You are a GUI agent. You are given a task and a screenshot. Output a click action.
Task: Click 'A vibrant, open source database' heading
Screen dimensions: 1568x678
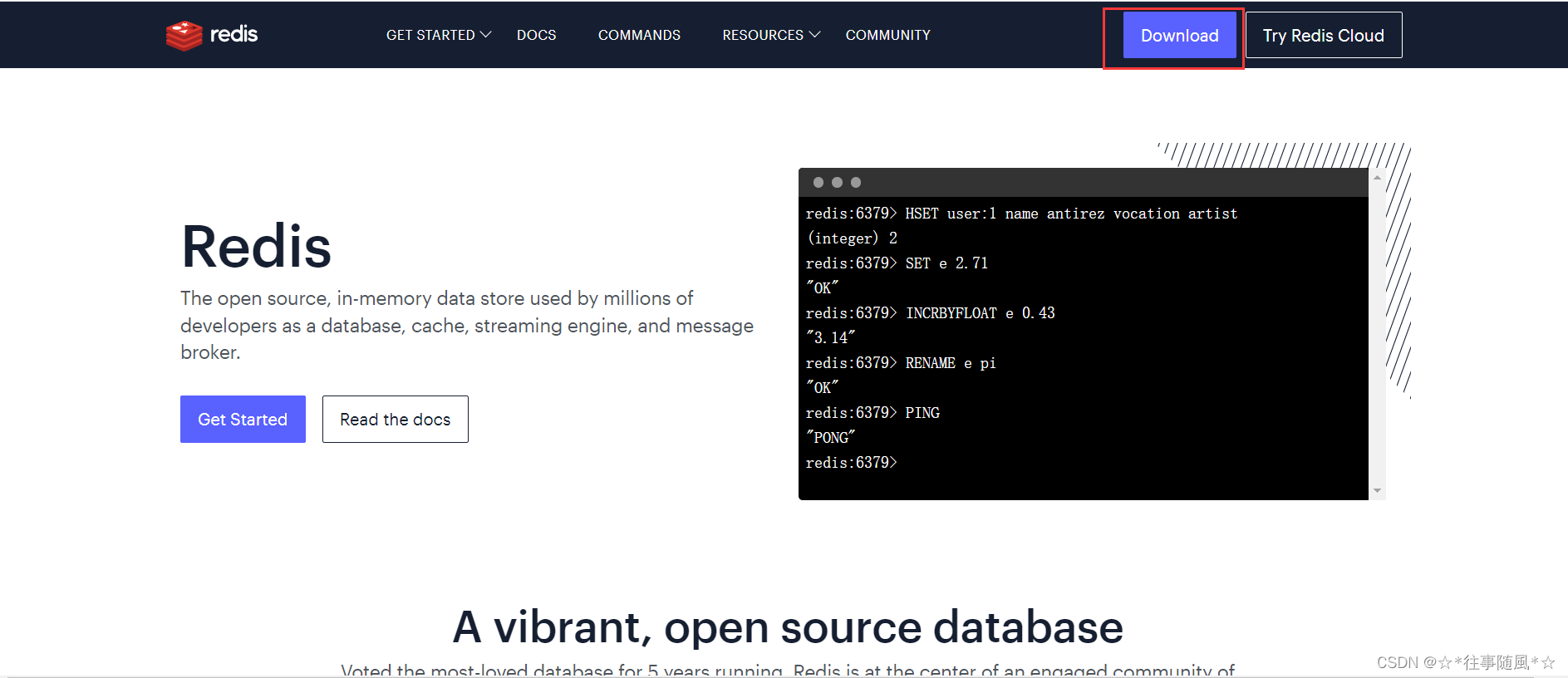tap(788, 627)
